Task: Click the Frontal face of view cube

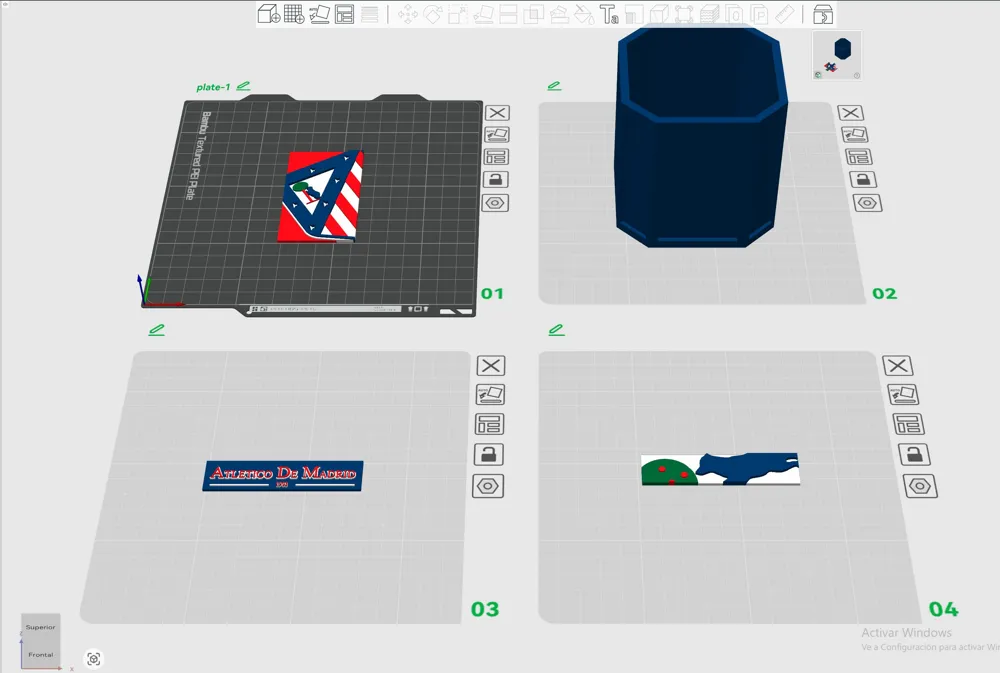Action: [40, 655]
